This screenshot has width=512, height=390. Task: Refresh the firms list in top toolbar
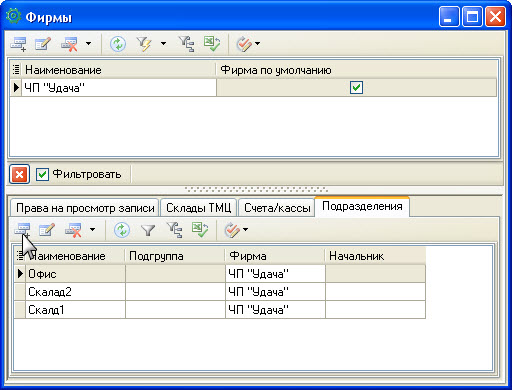click(x=118, y=44)
